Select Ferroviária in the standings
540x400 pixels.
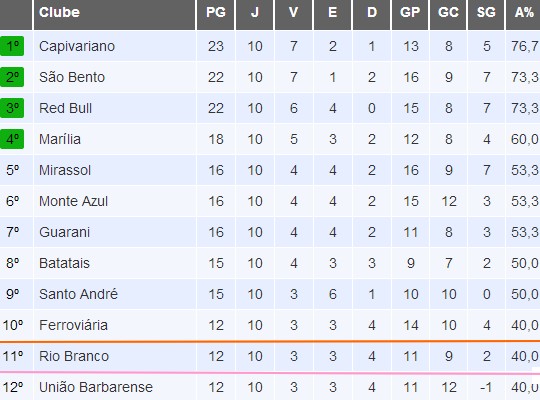(x=73, y=325)
